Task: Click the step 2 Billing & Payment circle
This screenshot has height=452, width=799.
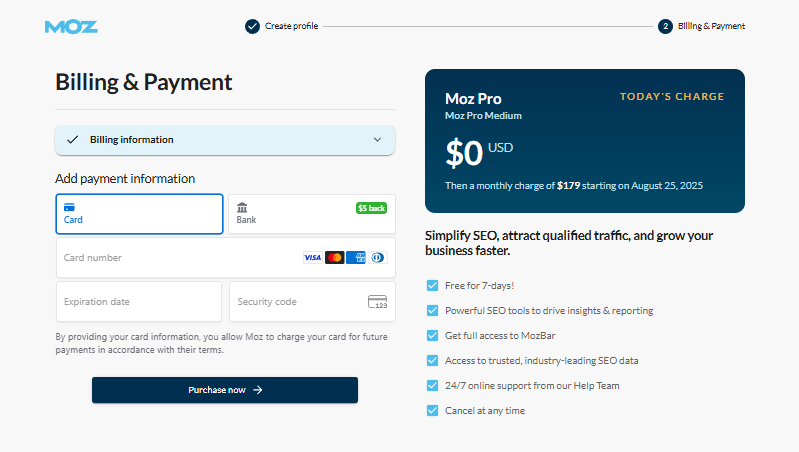Action: [x=665, y=26]
